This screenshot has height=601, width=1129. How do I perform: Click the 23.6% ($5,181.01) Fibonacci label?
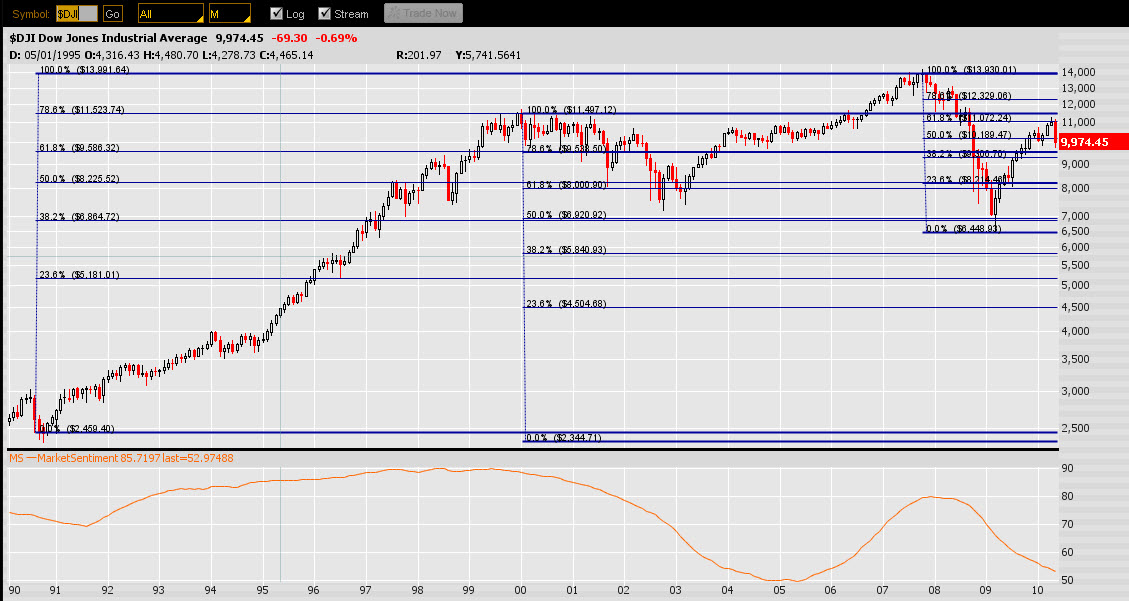[79, 275]
